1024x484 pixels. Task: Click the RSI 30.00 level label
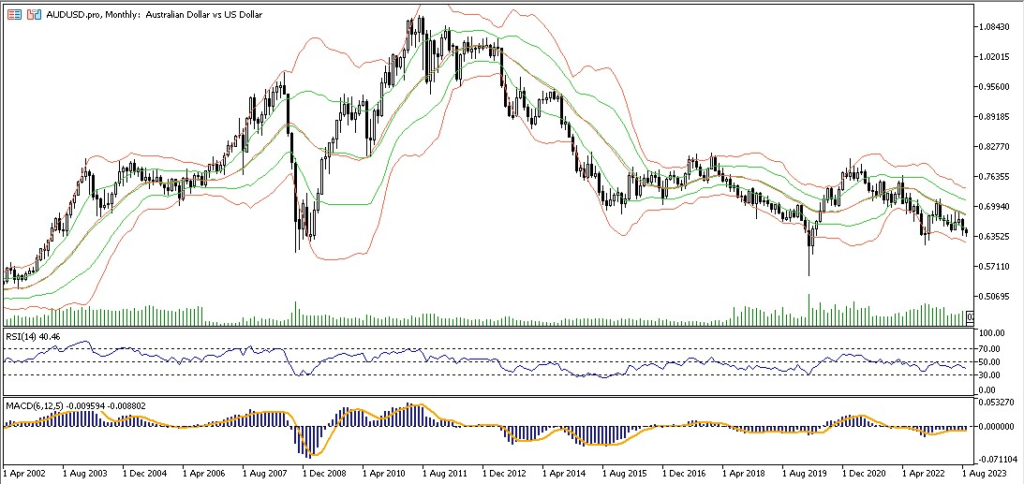coord(992,376)
